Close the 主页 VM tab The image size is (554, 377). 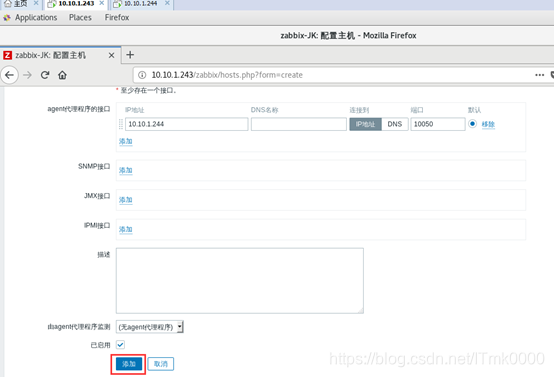36,3
